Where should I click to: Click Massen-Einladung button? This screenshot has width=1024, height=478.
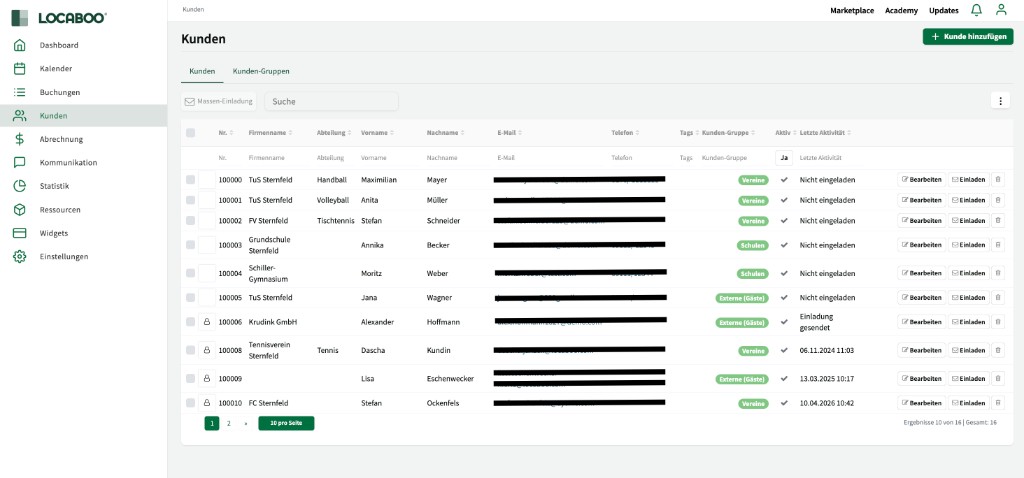(x=219, y=101)
